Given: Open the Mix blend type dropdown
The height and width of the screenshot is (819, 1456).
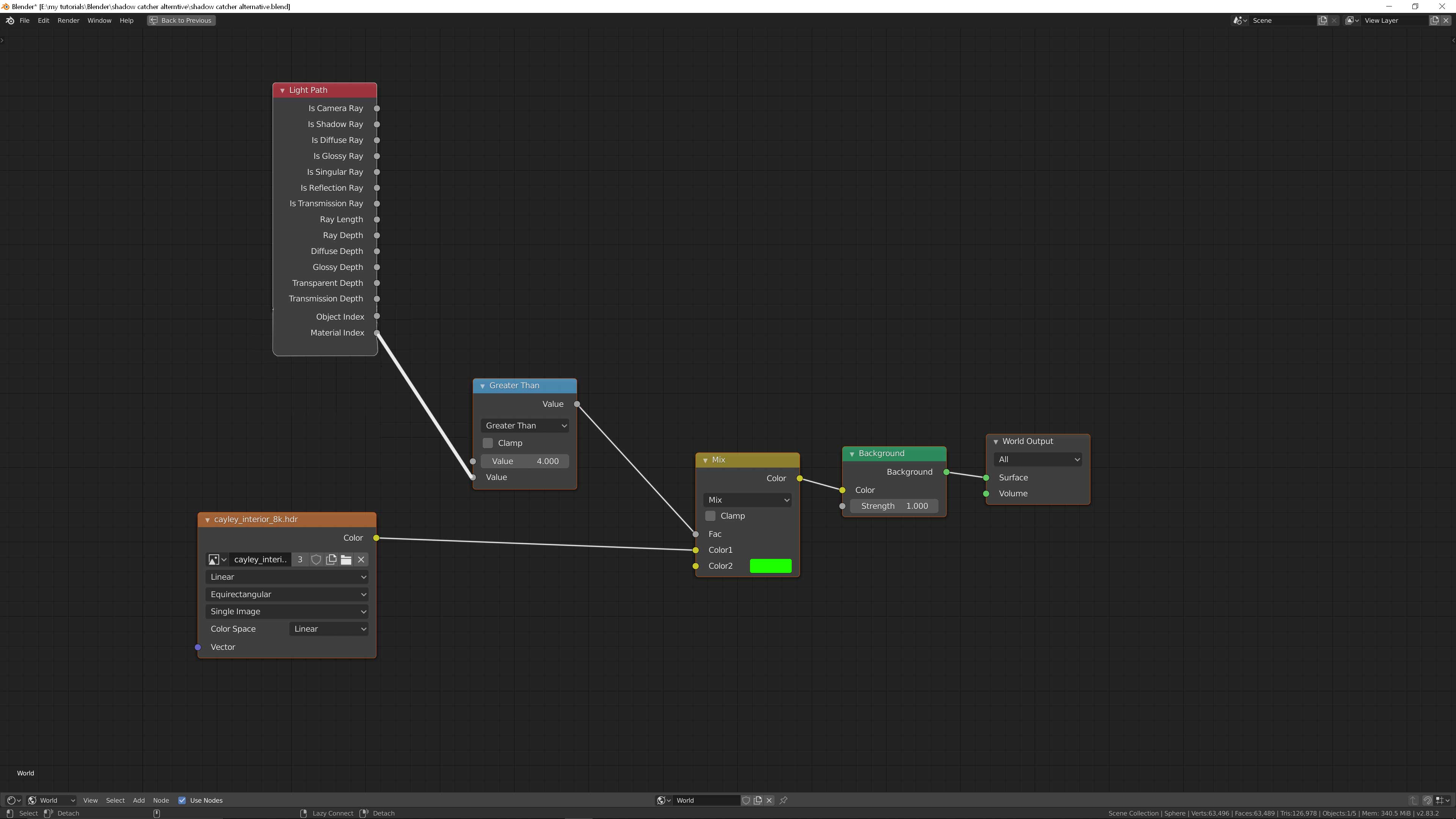Looking at the screenshot, I should point(747,500).
